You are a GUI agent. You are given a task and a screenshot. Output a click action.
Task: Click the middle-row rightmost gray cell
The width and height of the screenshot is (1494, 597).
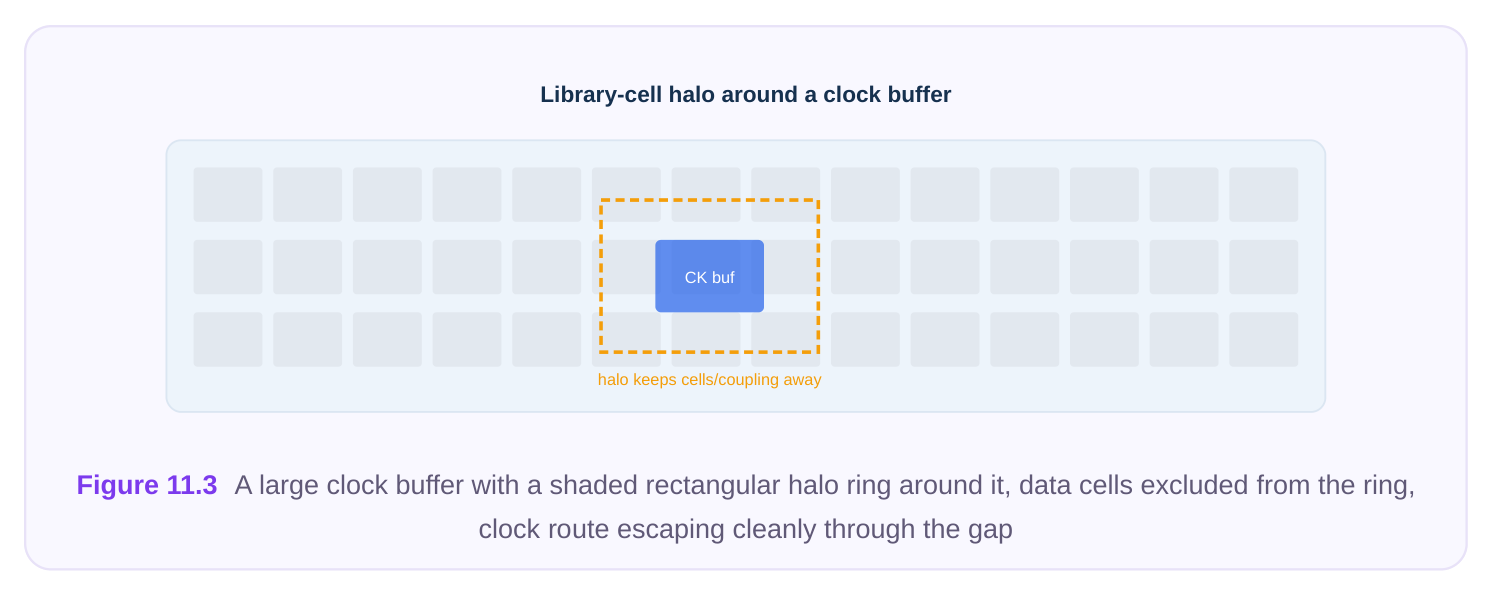[x=1264, y=267]
